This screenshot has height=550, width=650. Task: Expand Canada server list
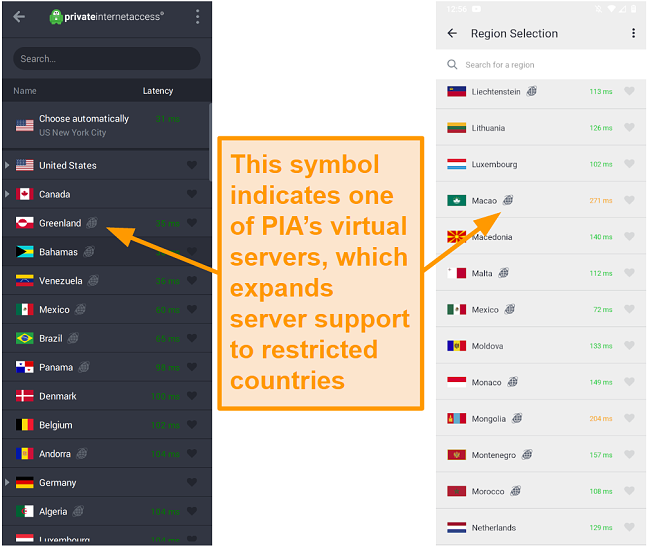point(7,194)
